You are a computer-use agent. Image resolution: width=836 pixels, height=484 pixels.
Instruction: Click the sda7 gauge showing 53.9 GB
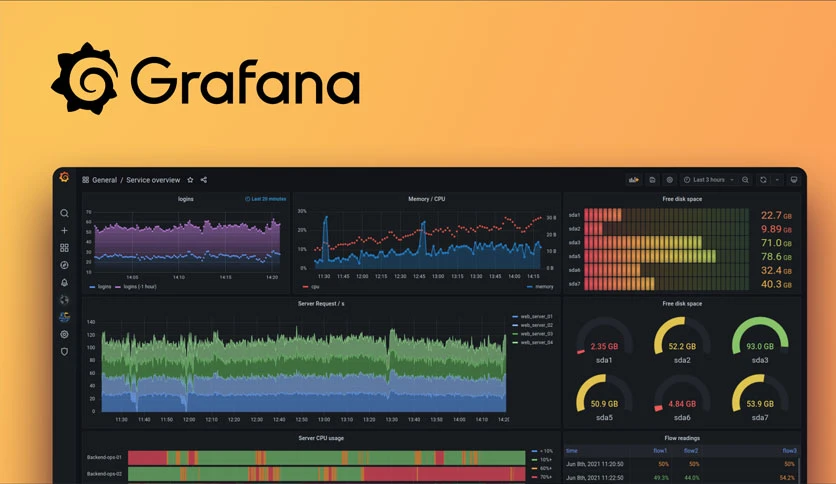point(760,398)
